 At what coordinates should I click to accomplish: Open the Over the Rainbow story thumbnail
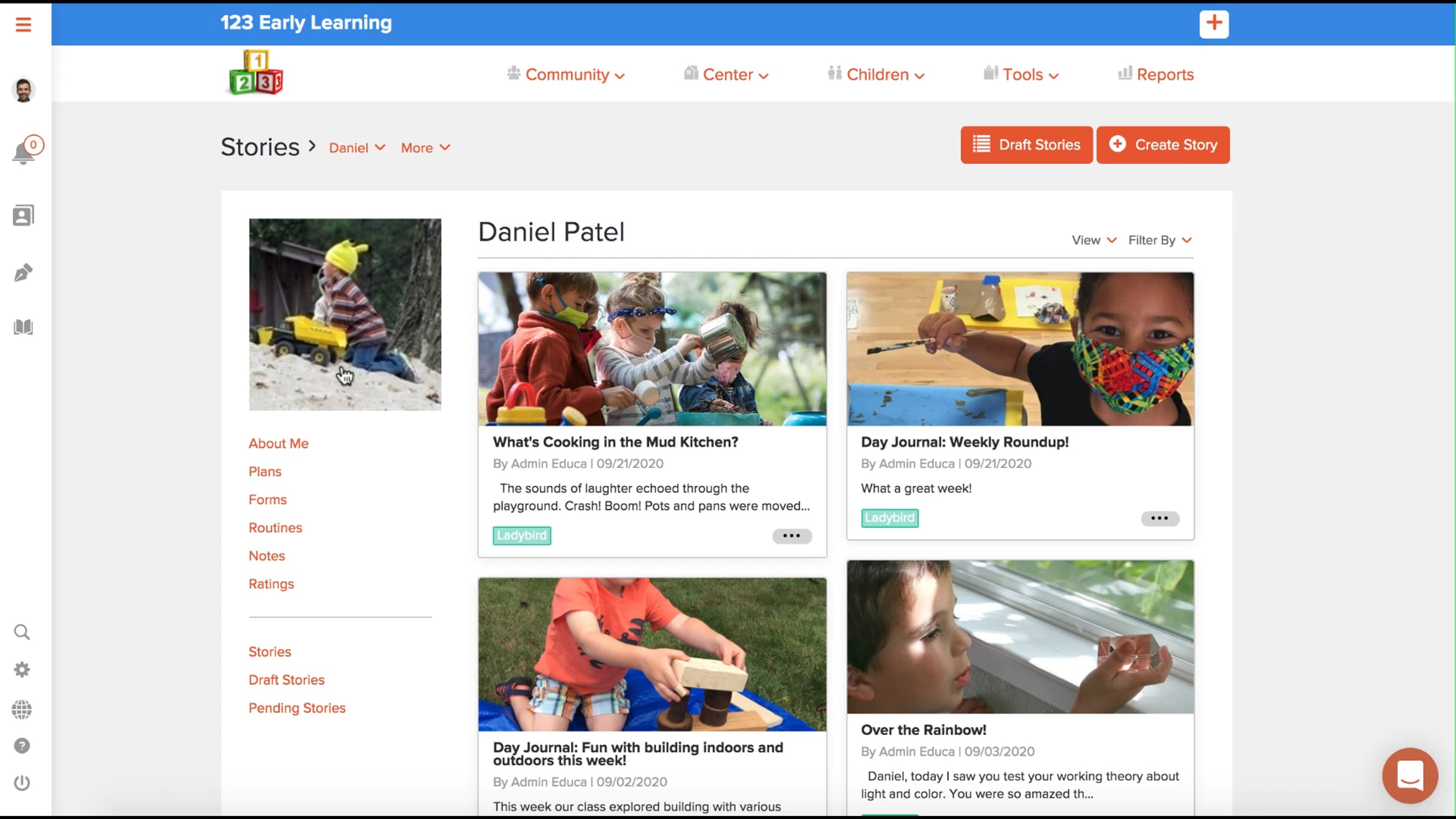pos(1020,636)
